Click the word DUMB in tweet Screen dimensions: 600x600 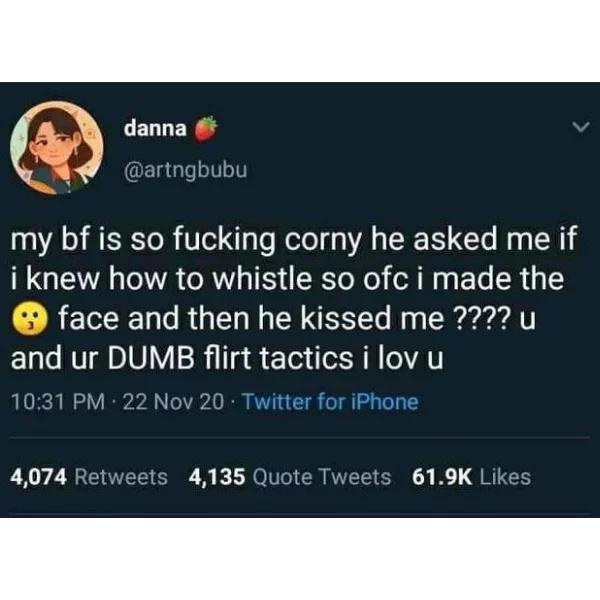click(150, 359)
